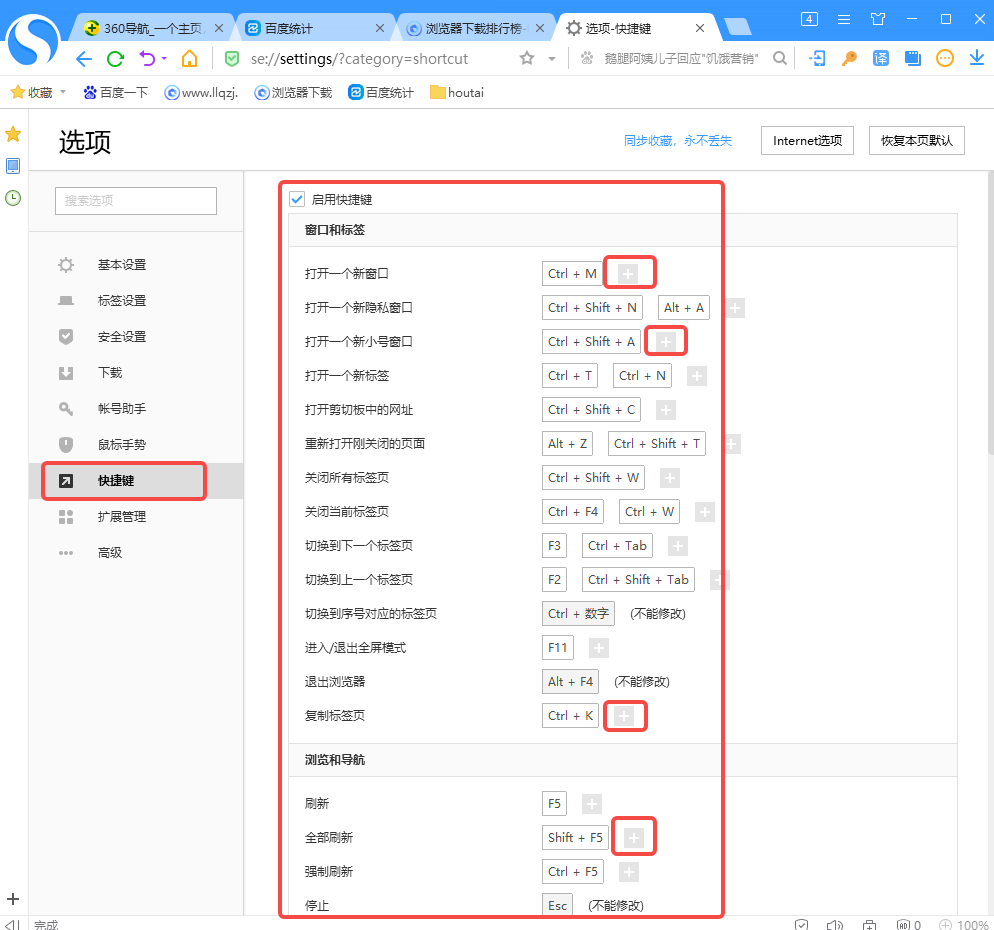Go back with the blue arrow
The height and width of the screenshot is (930, 994).
coord(83,59)
